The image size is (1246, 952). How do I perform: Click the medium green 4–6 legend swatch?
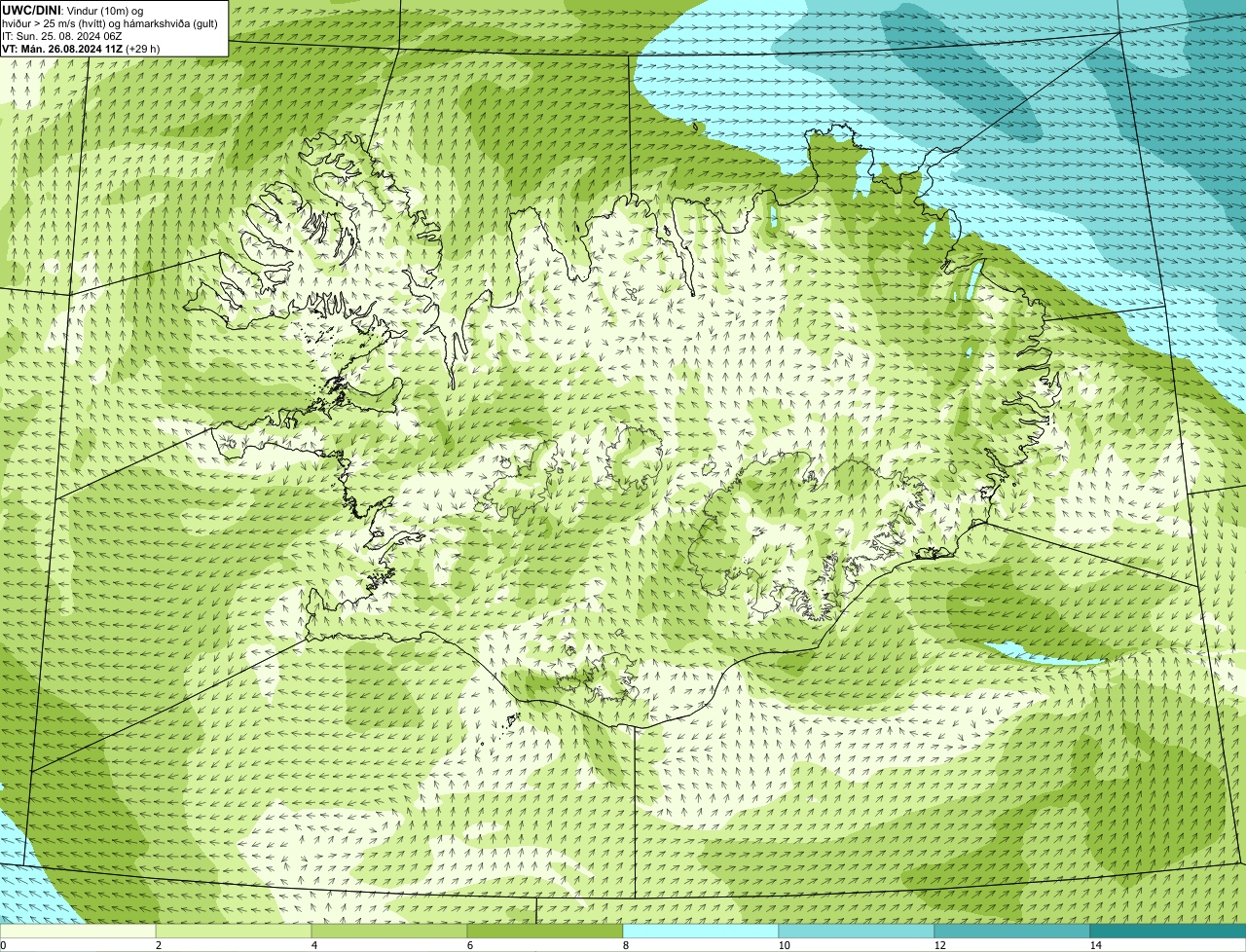click(389, 931)
